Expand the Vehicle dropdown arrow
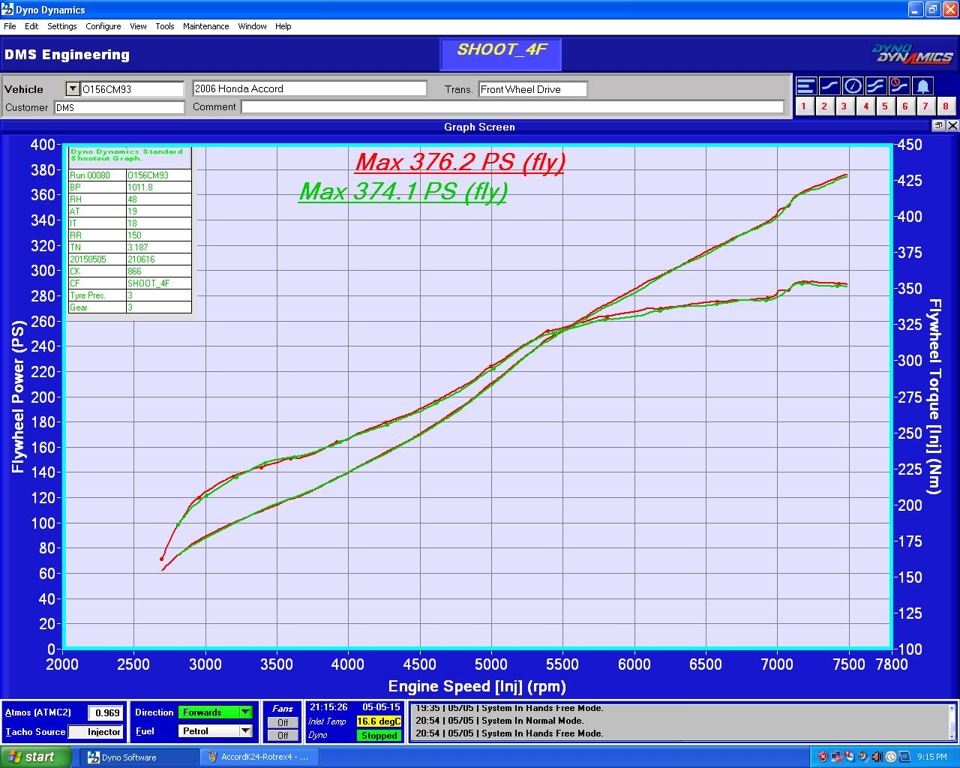 tap(72, 89)
